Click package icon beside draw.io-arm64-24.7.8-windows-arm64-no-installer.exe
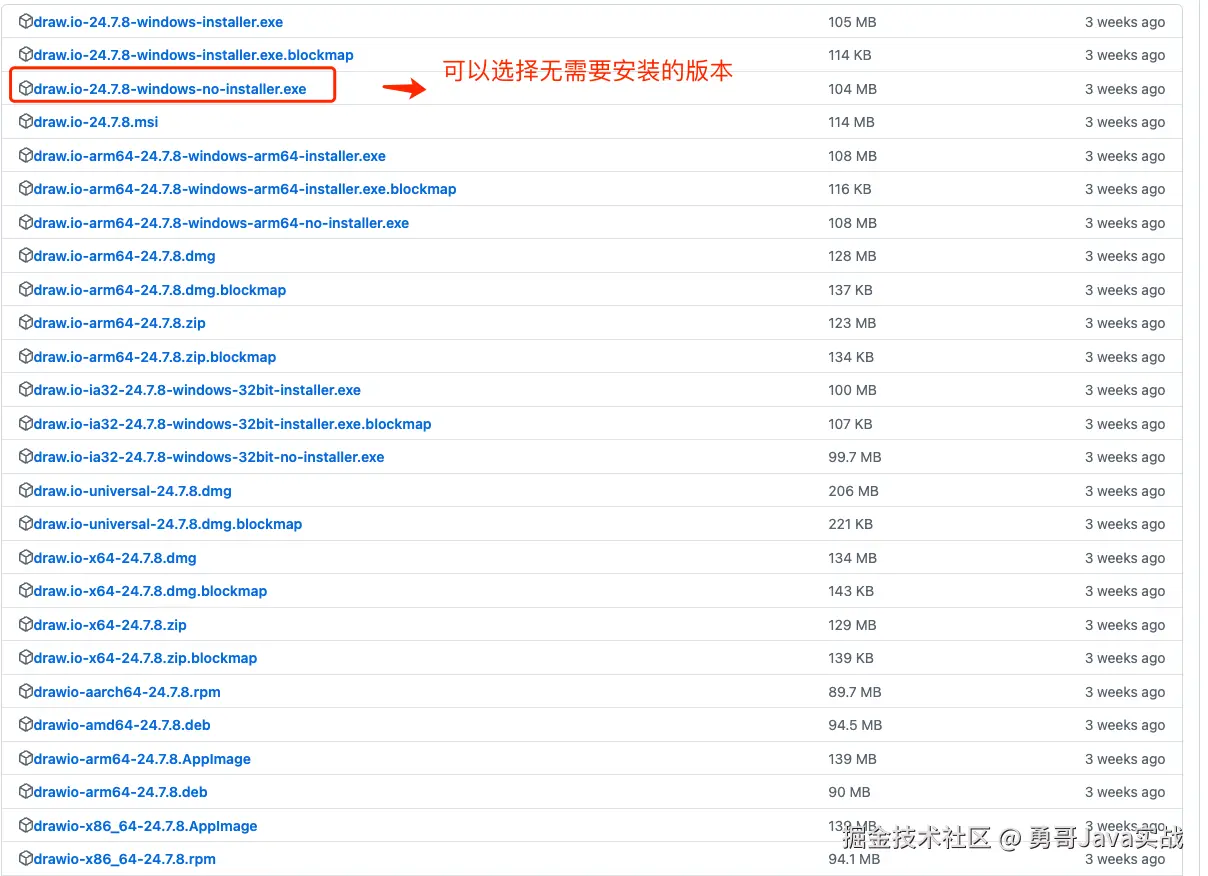1208x876 pixels. coord(26,223)
